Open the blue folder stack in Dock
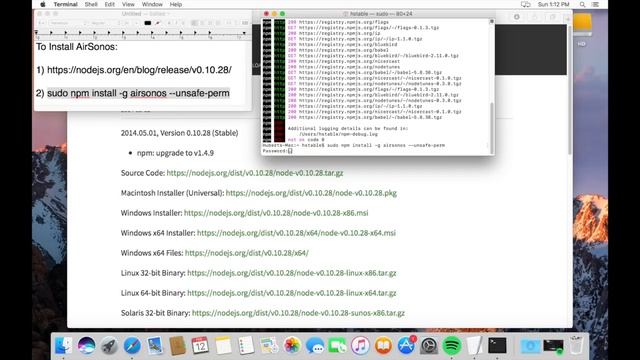Screen dimensions: 640x360 [x=530, y=346]
